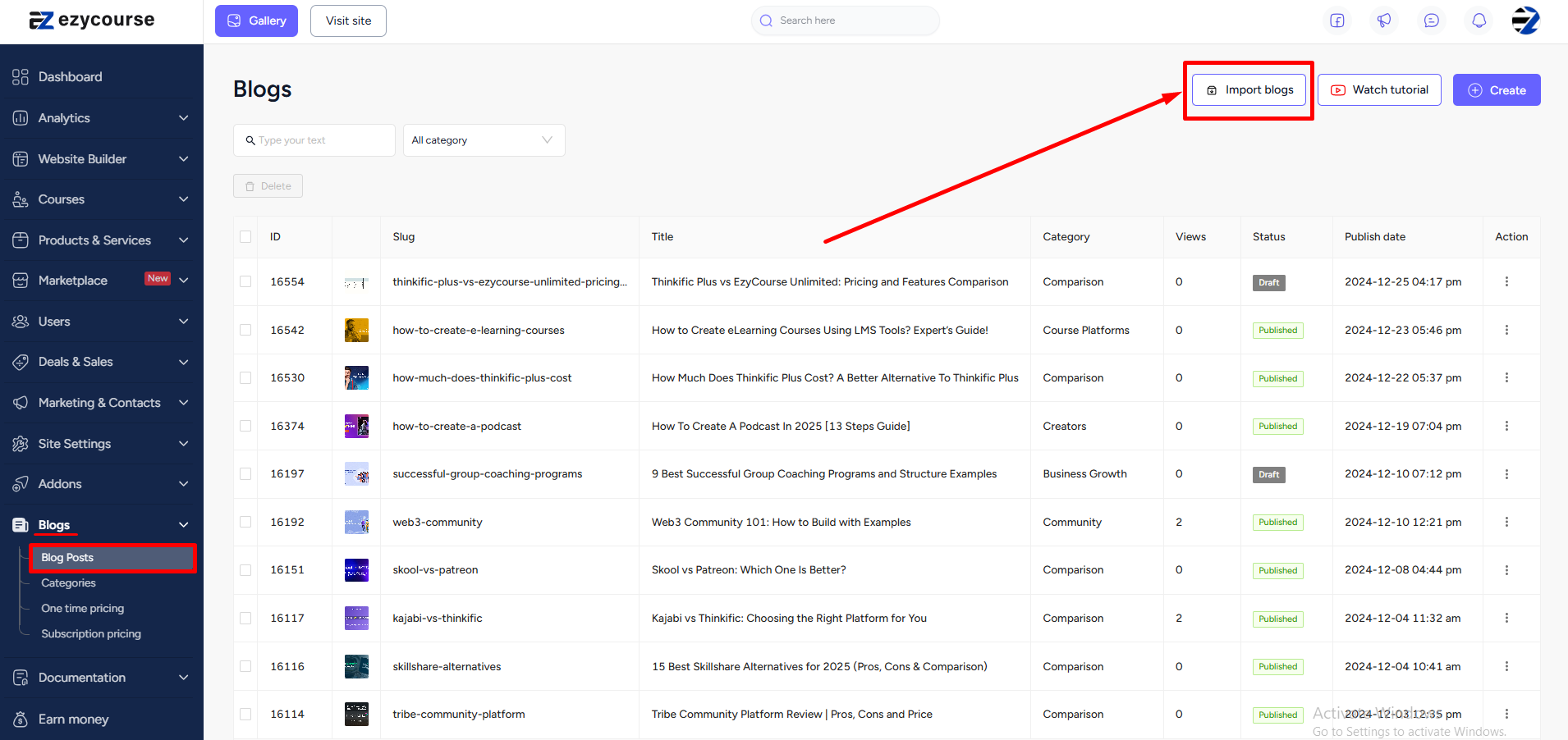Click thumbnail of how-to-create-e-learning-courses post
This screenshot has height=740, width=1568.
[x=356, y=330]
